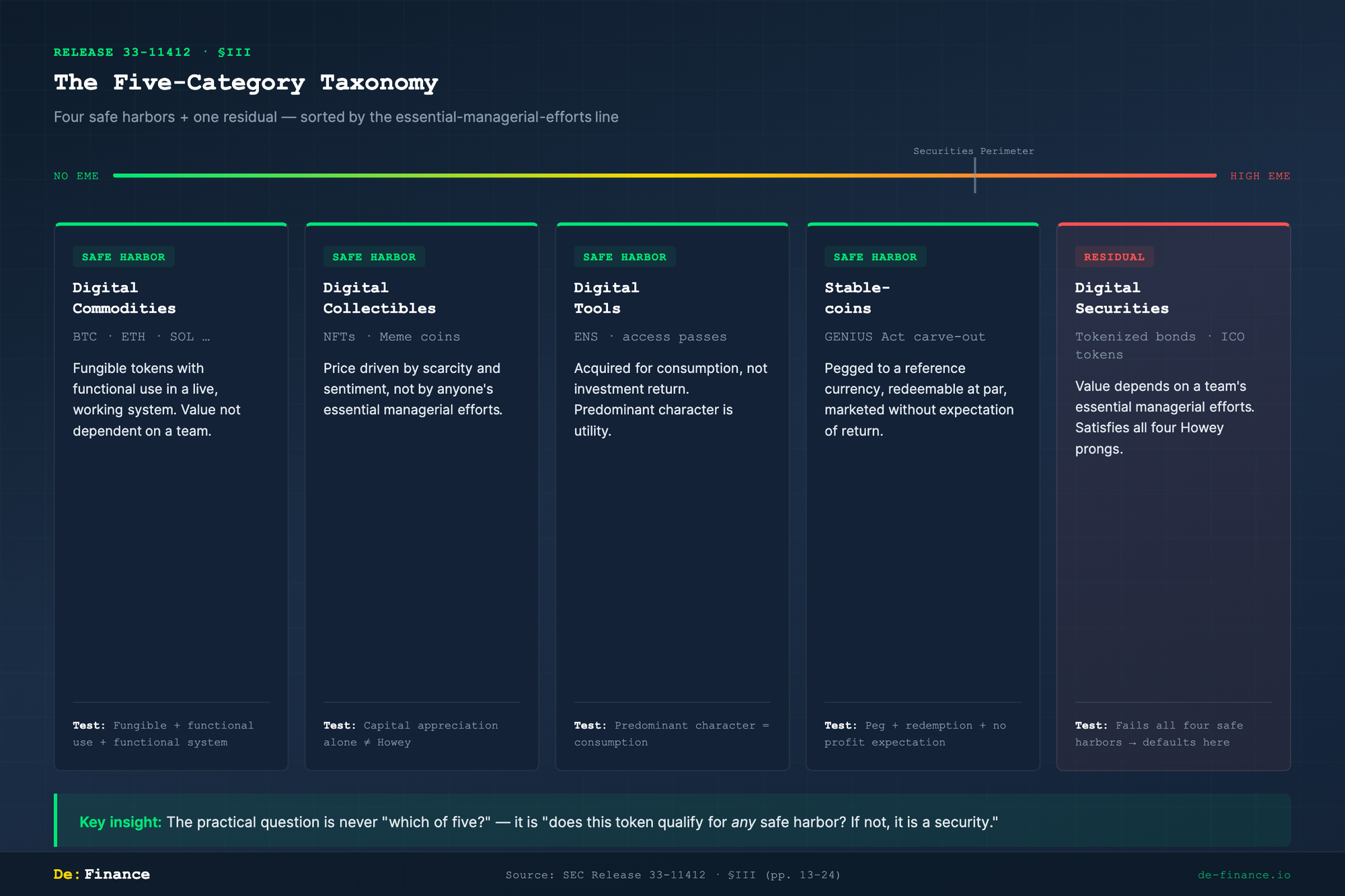Click the GENIUS Act carve-out subtitle

(905, 337)
